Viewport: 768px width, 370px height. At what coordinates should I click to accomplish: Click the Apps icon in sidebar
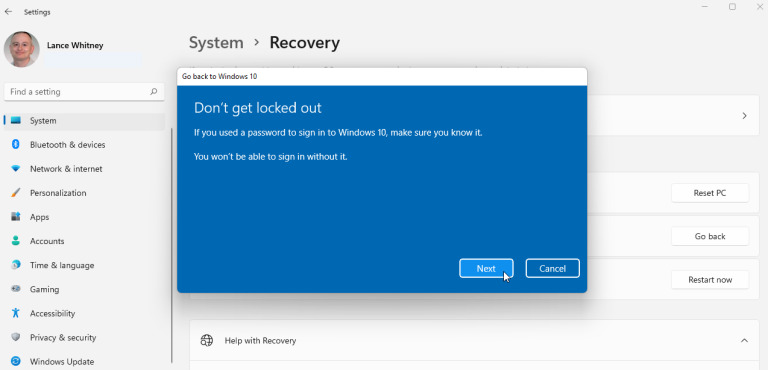(16, 217)
